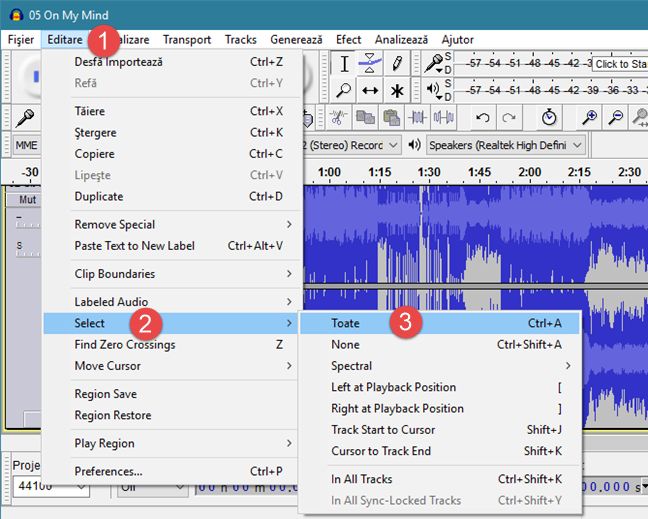Image resolution: width=648 pixels, height=519 pixels.
Task: Open the Stereo recording channels dropdown
Action: [x=351, y=145]
